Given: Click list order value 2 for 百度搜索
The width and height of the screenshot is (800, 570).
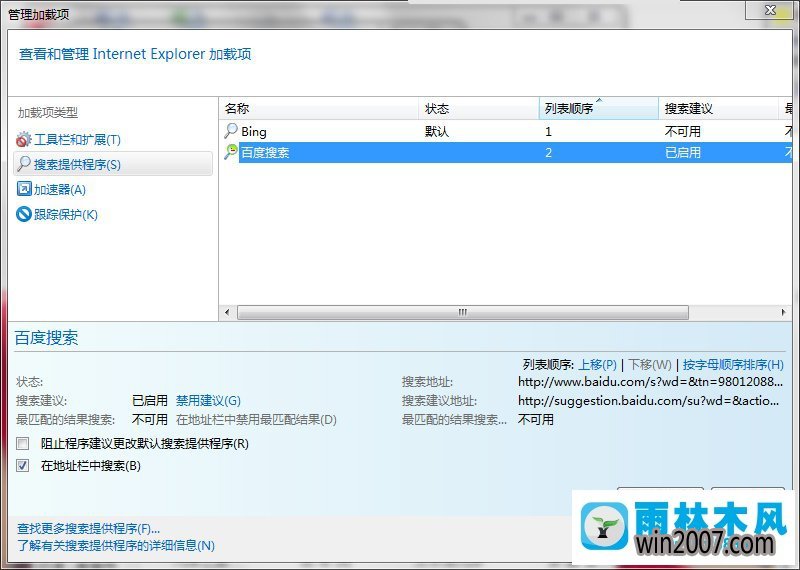Looking at the screenshot, I should [x=548, y=153].
